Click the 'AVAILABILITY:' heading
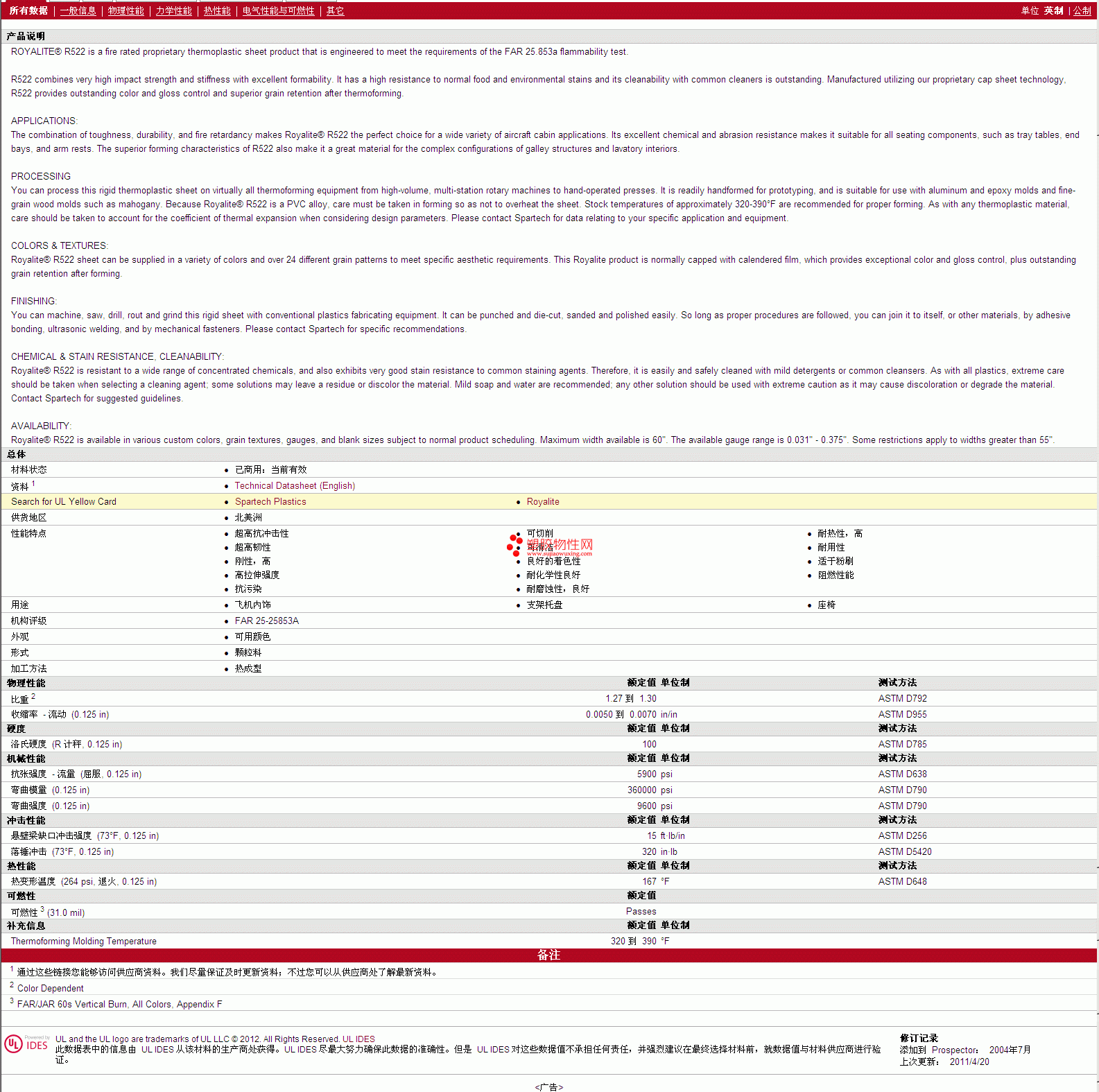 [x=41, y=426]
